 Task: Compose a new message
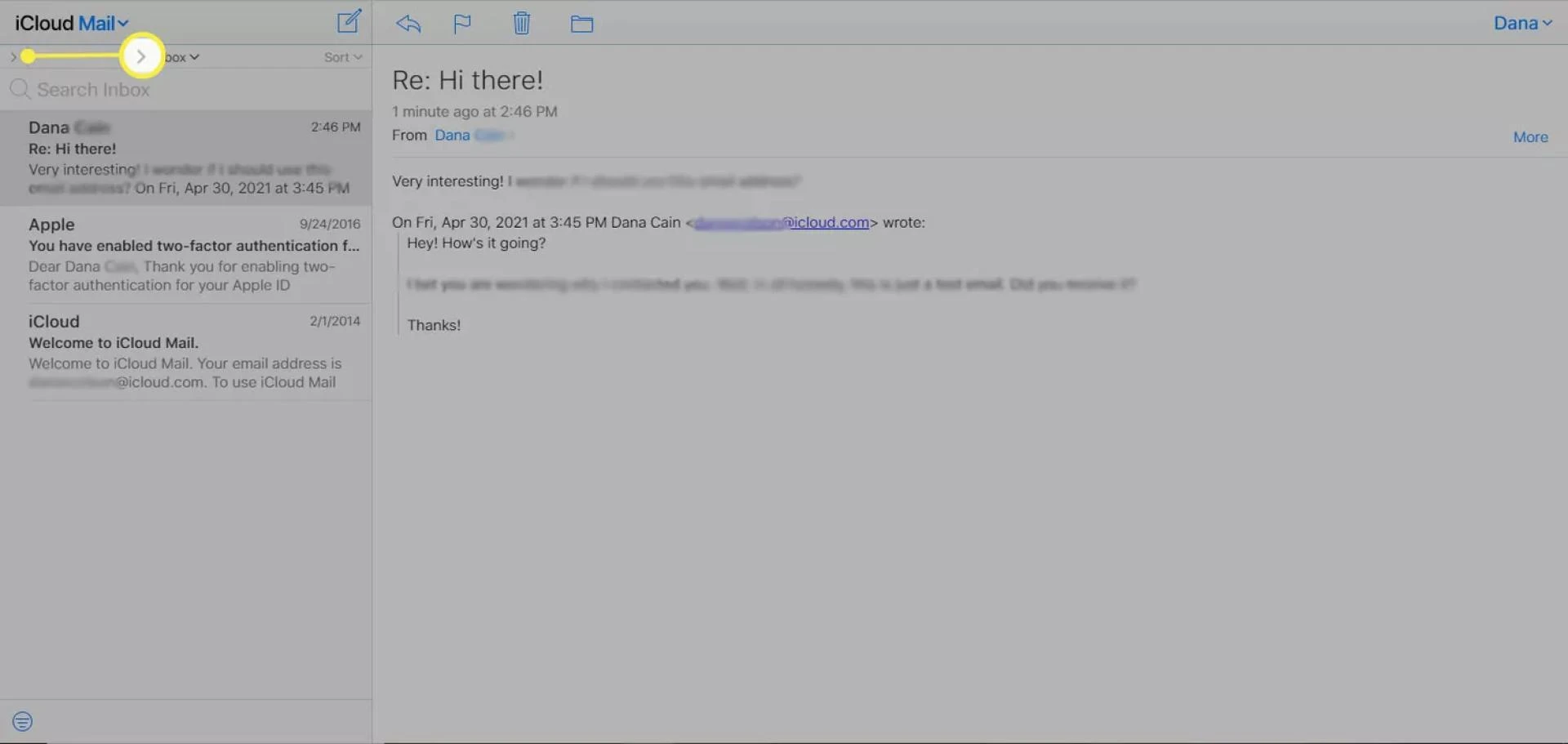tap(349, 21)
